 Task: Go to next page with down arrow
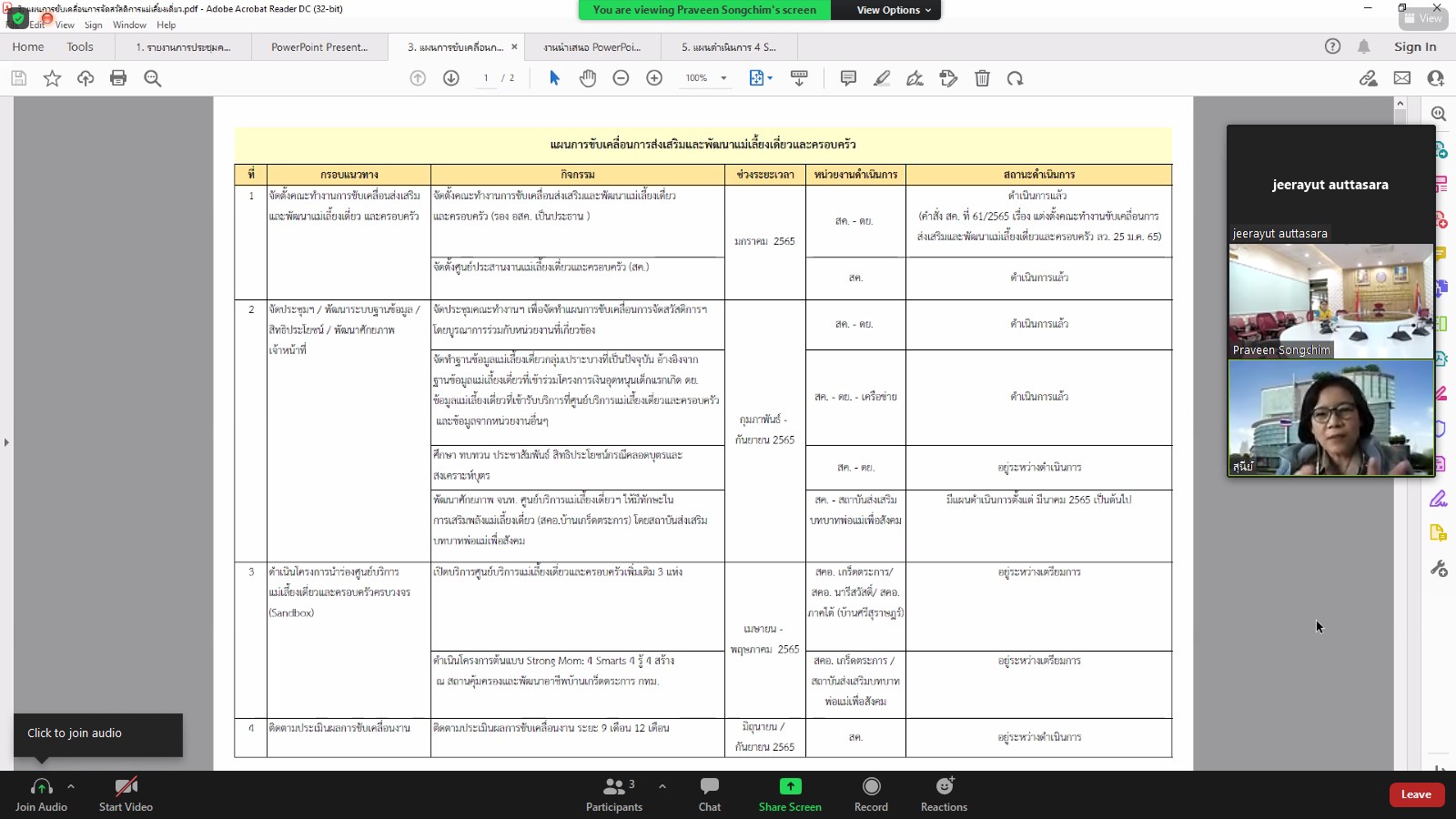450,78
